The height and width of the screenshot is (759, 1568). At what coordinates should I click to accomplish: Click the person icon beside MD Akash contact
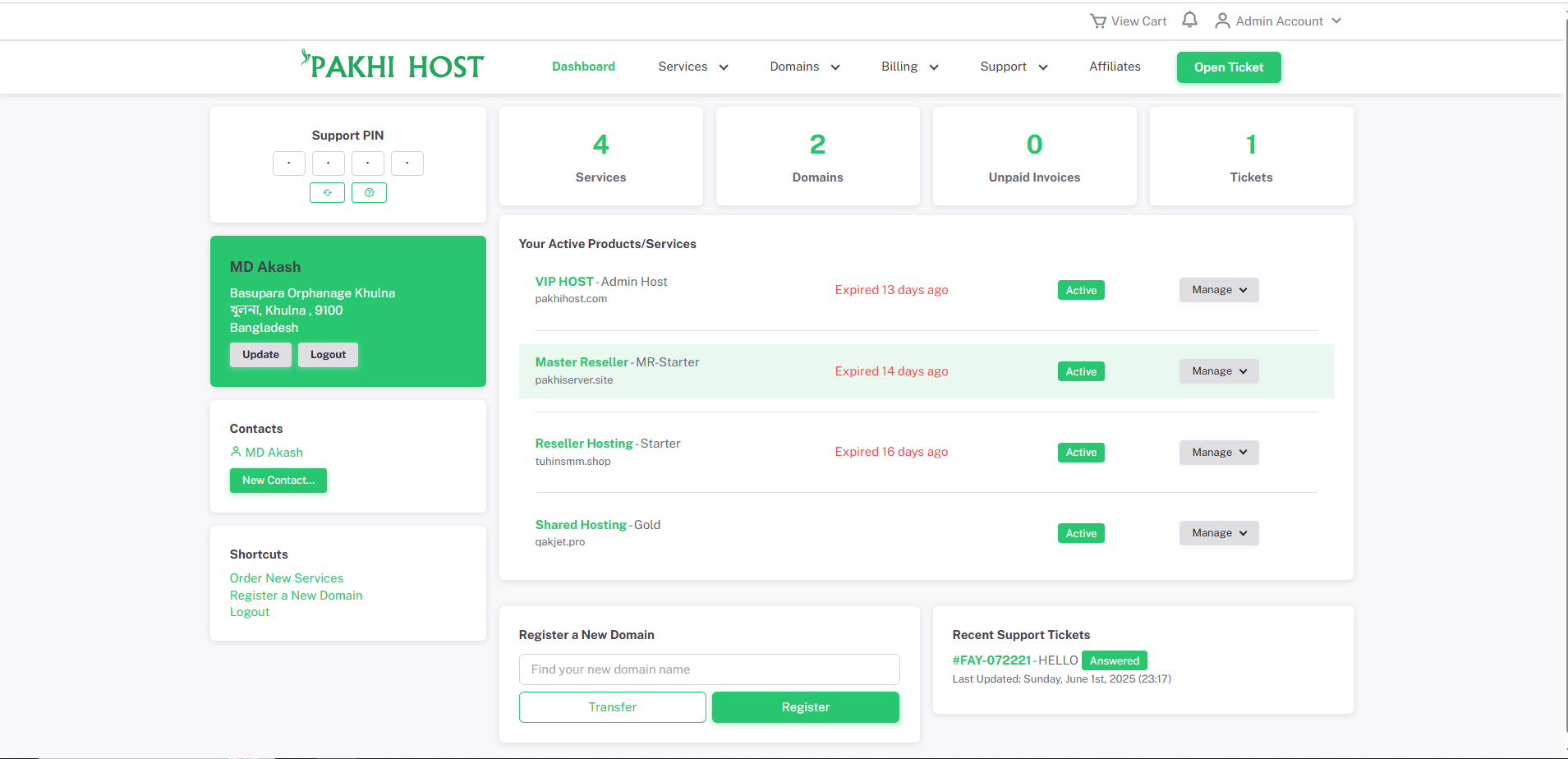pyautogui.click(x=235, y=452)
